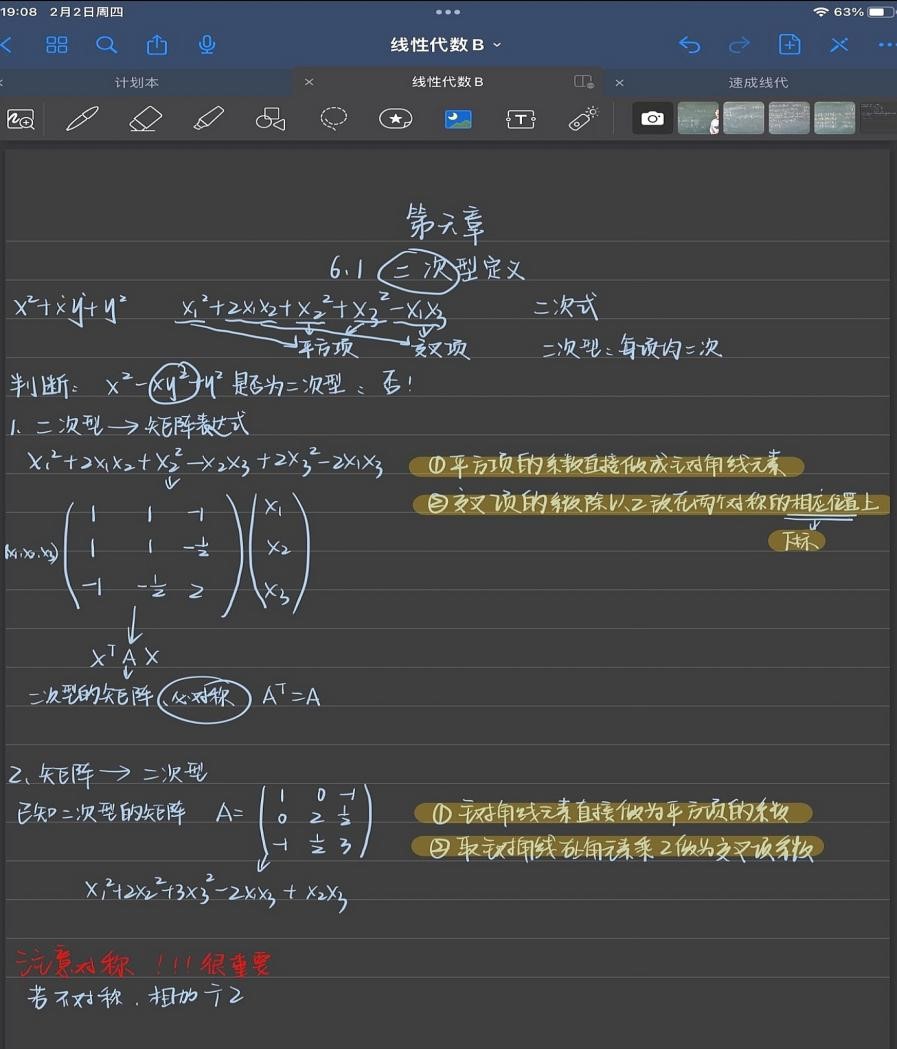
Task: Activate the Lasso selection tool
Action: 333,119
